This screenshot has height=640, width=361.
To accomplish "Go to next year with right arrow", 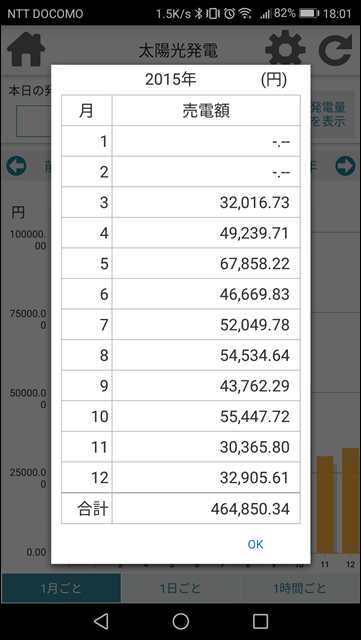I will coord(345,166).
